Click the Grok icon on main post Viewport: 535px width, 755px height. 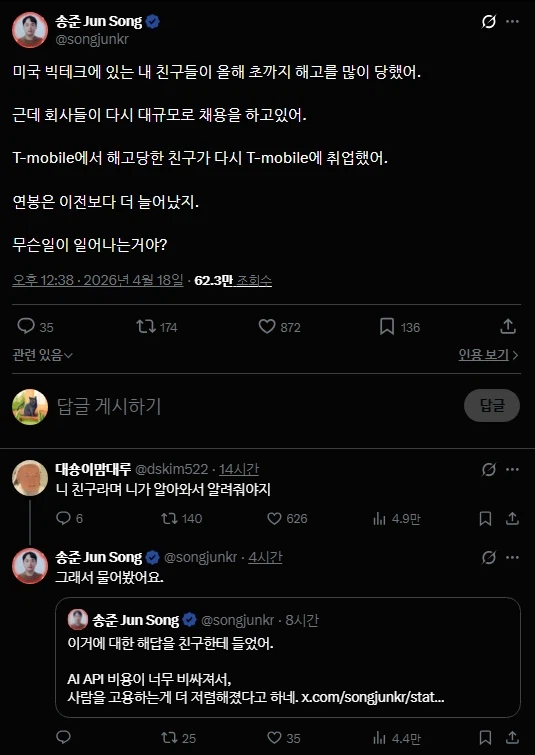coord(489,22)
